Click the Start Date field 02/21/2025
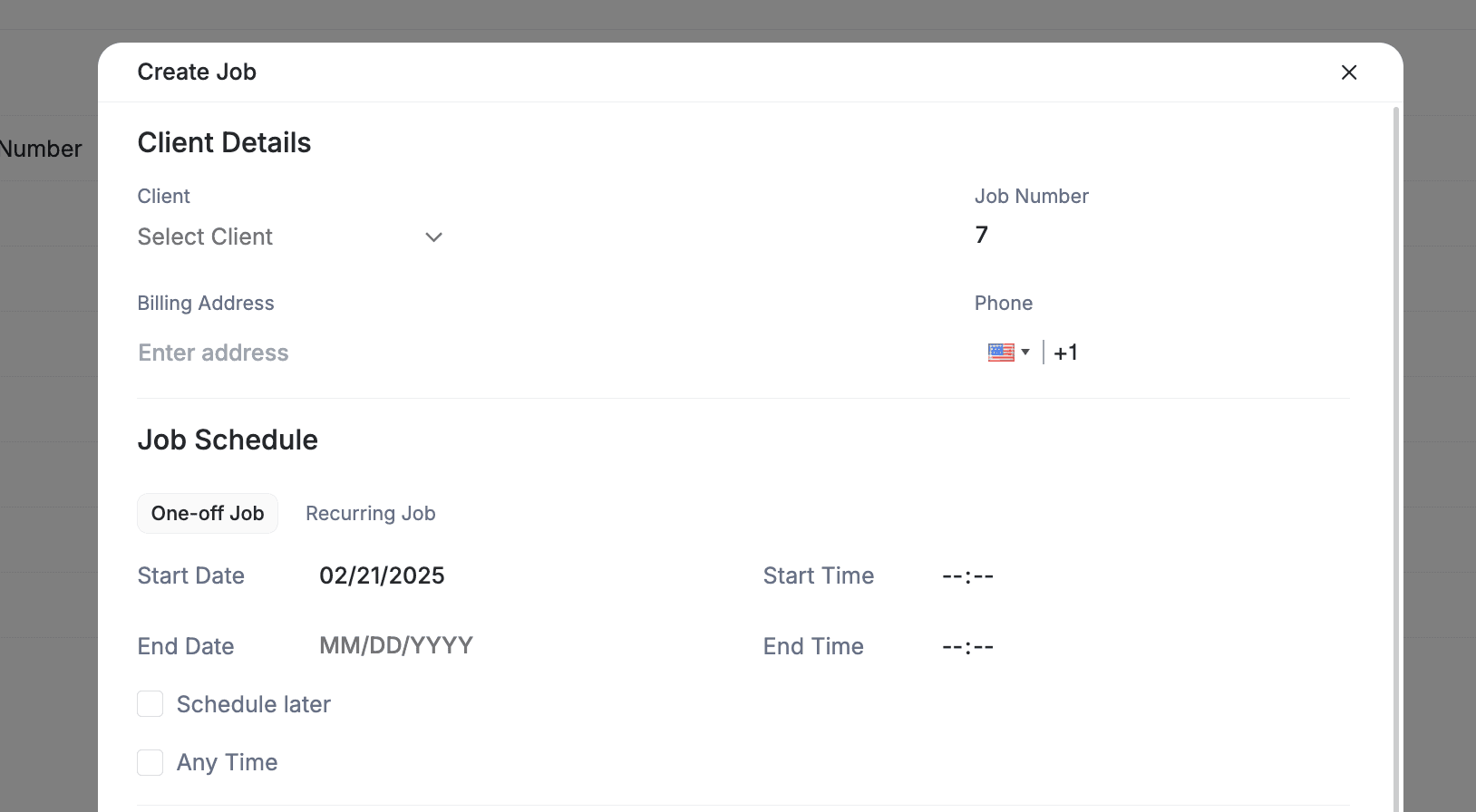Image resolution: width=1476 pixels, height=812 pixels. [382, 576]
